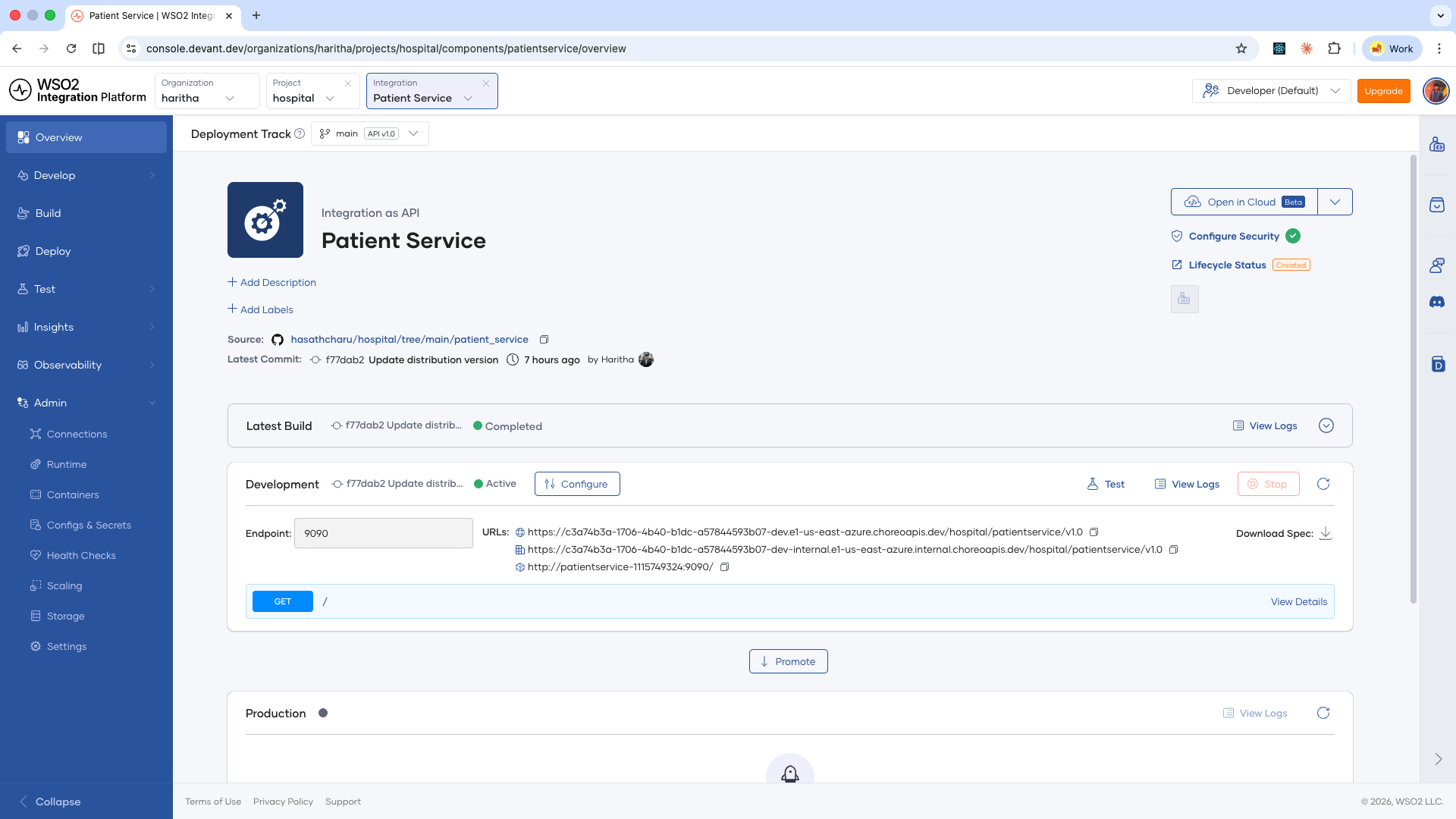Viewport: 1456px width, 819px height.
Task: Click the Development Configure button
Action: point(577,484)
